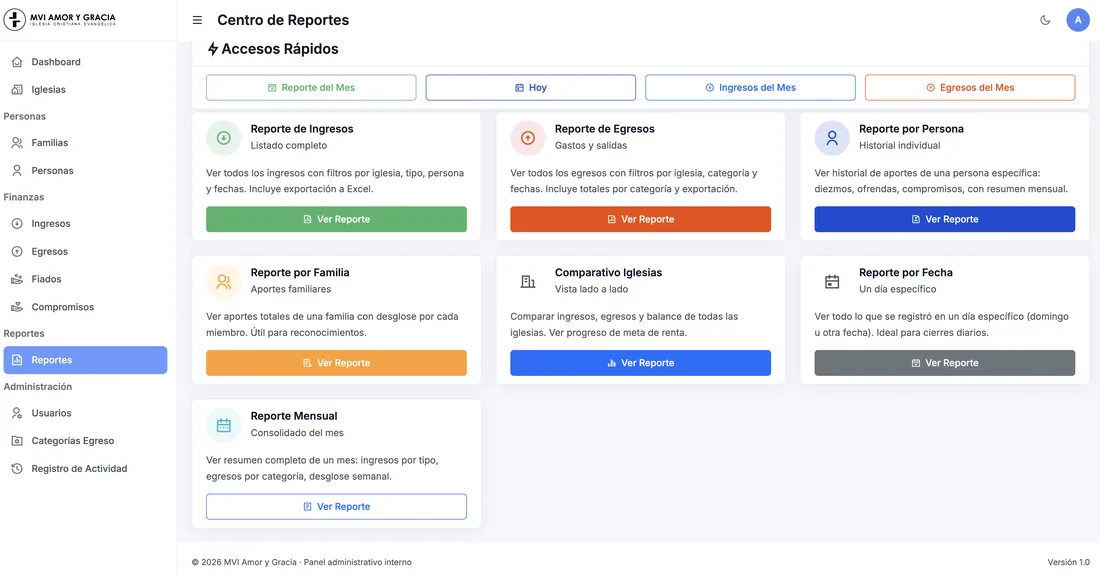Click the Finanzas section label in sidebar
This screenshot has height=576, width=1100.
point(24,197)
